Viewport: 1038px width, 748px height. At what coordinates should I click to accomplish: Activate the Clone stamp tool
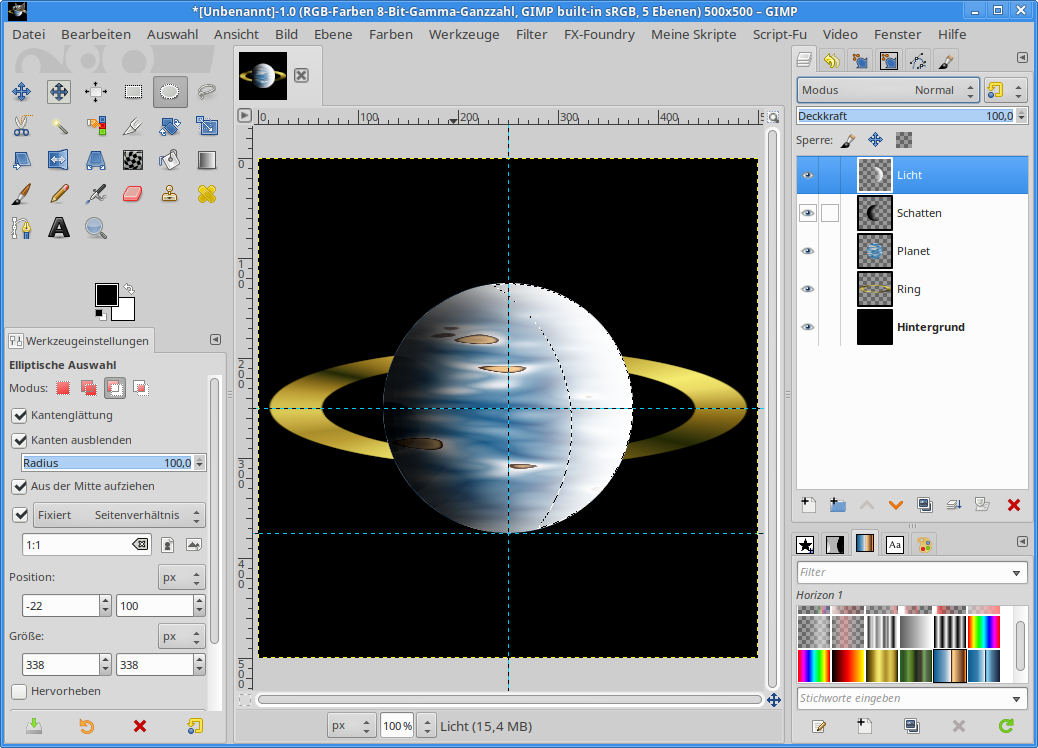coord(170,193)
